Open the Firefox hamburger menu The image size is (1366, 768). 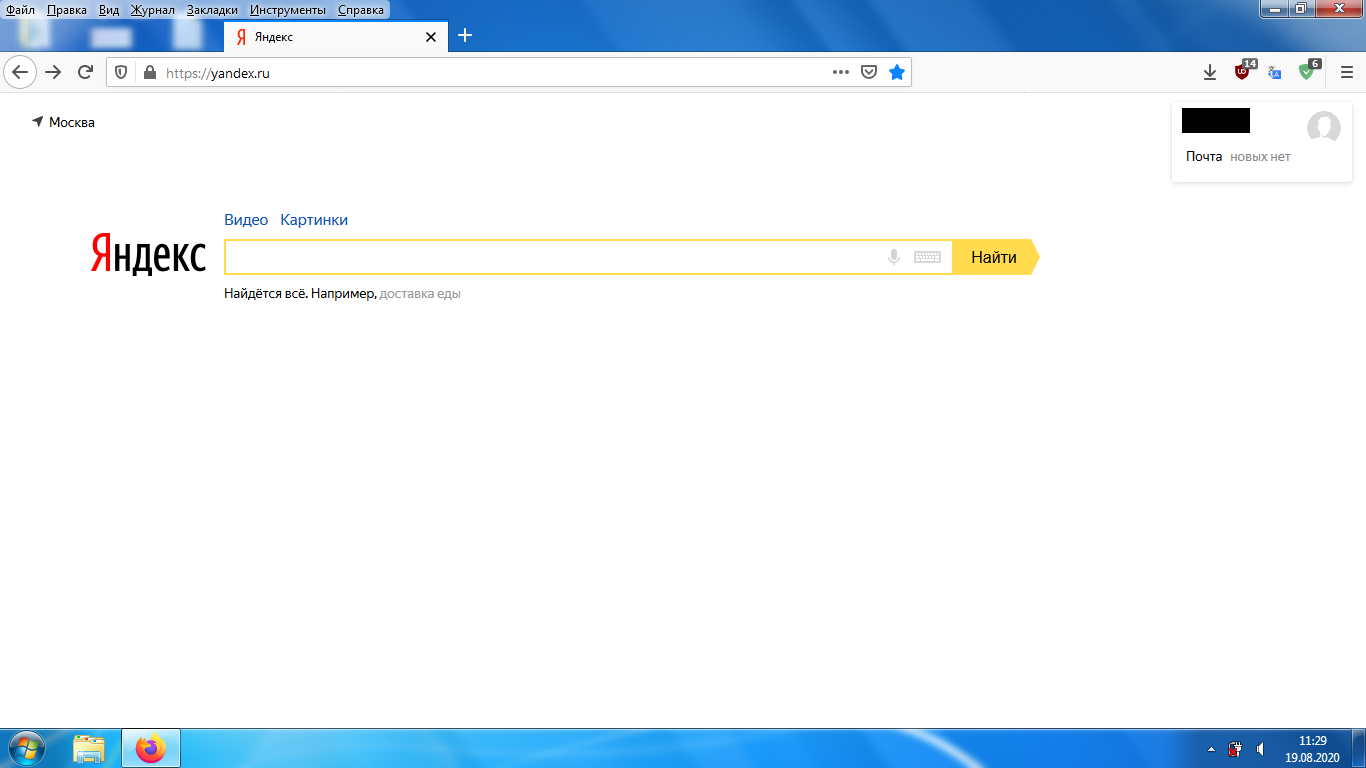[x=1347, y=72]
